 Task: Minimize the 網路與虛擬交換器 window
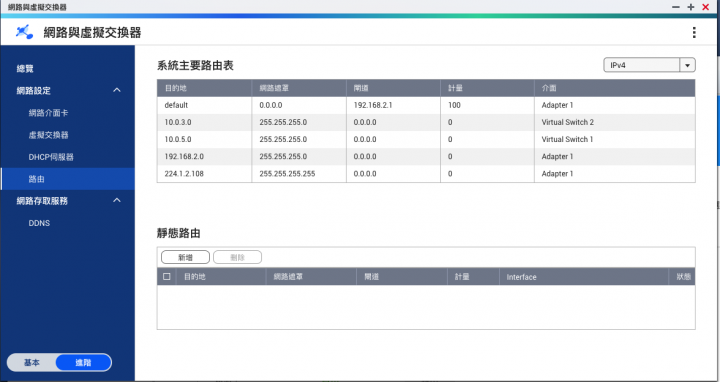coord(675,7)
